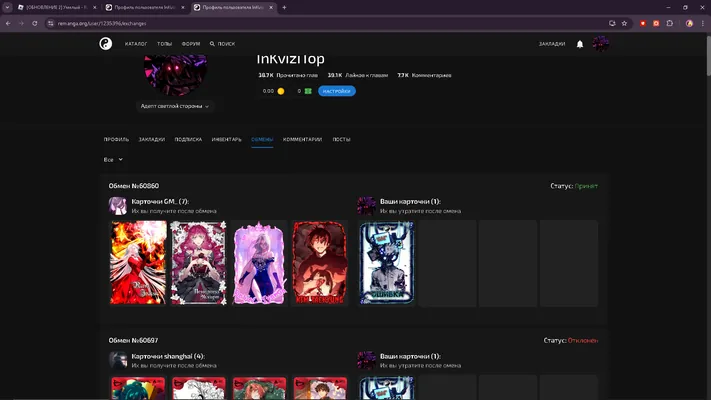Screen dimensions: 711x400
Task: Open GM_ user avatar in exchange
Action: [x=117, y=205]
